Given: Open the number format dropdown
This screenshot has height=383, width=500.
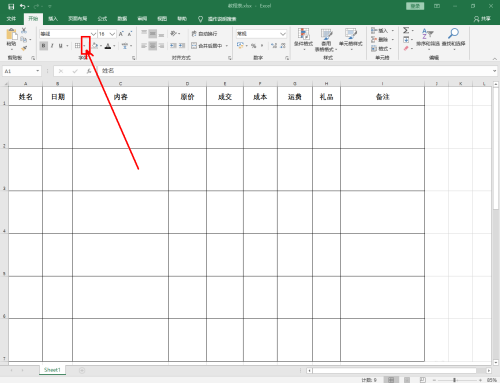Looking at the screenshot, I should [283, 34].
